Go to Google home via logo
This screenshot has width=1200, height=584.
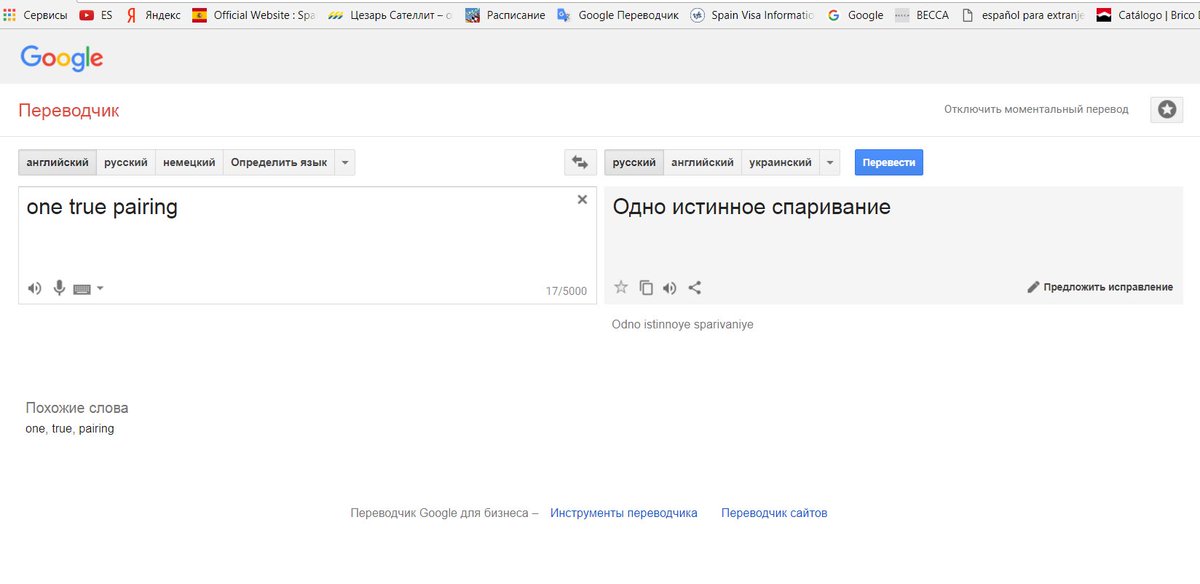[62, 58]
